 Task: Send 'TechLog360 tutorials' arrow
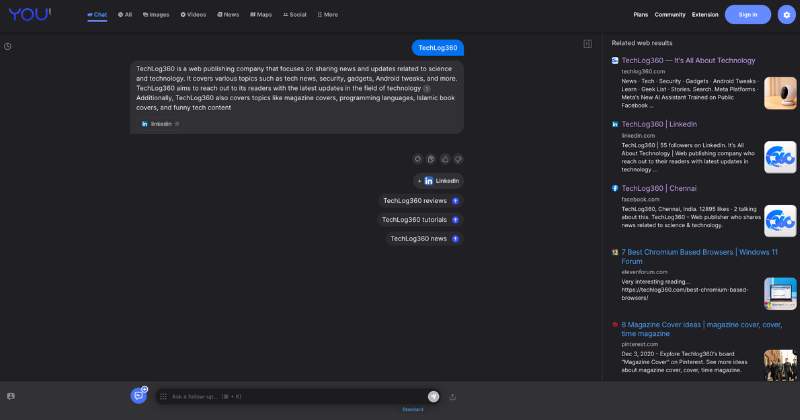click(x=456, y=220)
